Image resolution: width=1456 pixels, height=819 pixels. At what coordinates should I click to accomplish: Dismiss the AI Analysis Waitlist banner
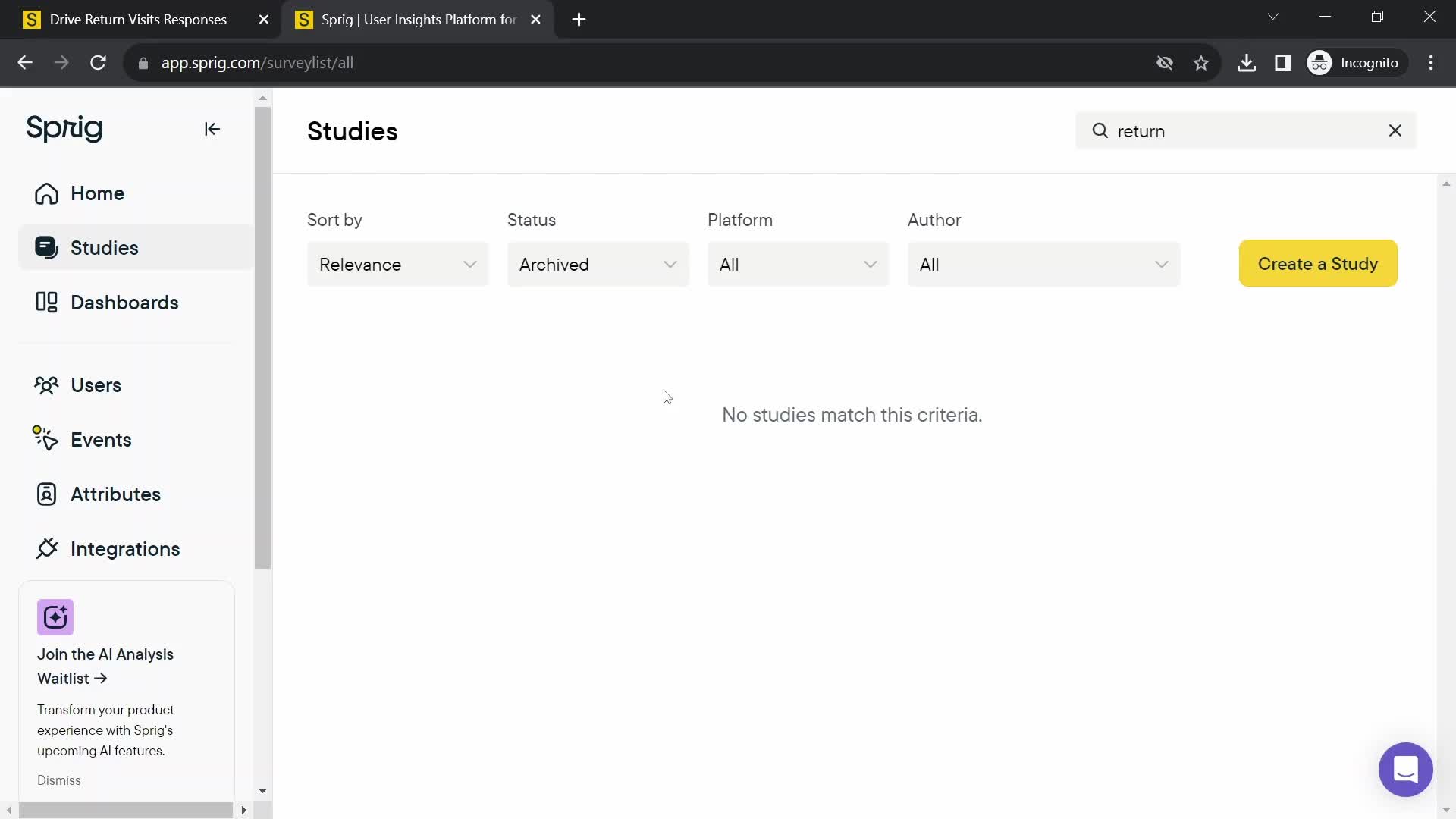click(59, 780)
